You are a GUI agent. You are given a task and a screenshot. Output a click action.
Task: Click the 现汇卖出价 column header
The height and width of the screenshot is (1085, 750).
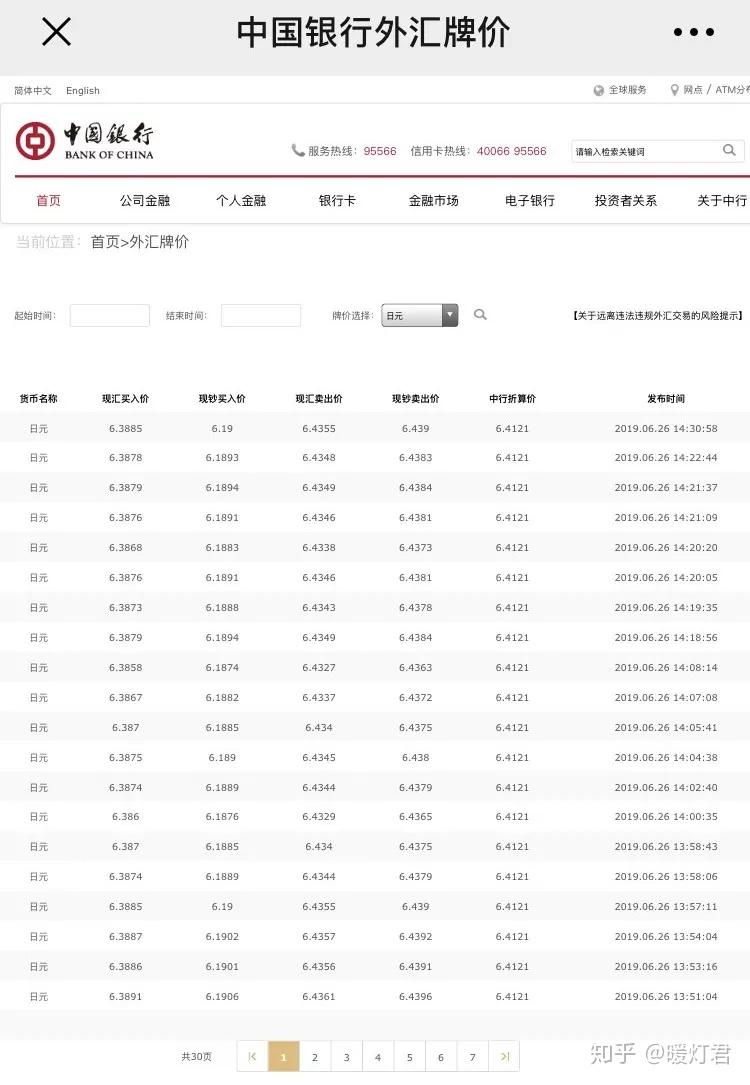[x=319, y=399]
